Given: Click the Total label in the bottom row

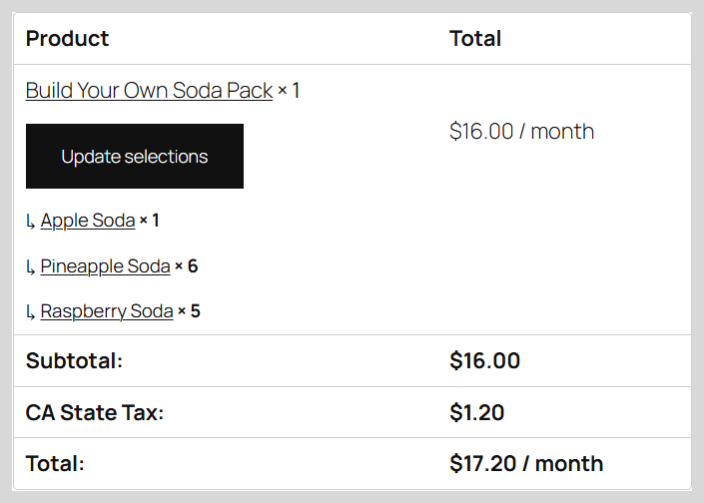Looking at the screenshot, I should pos(55,463).
